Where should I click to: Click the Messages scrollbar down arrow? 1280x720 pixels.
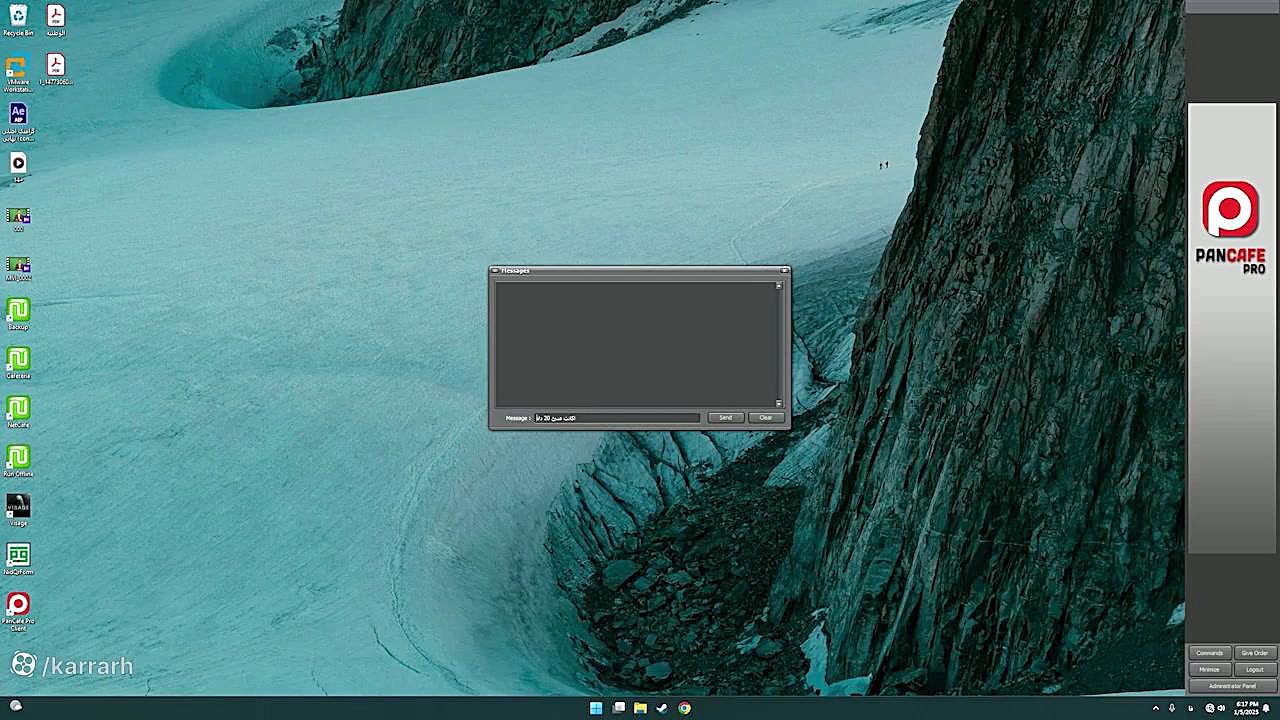coord(779,403)
